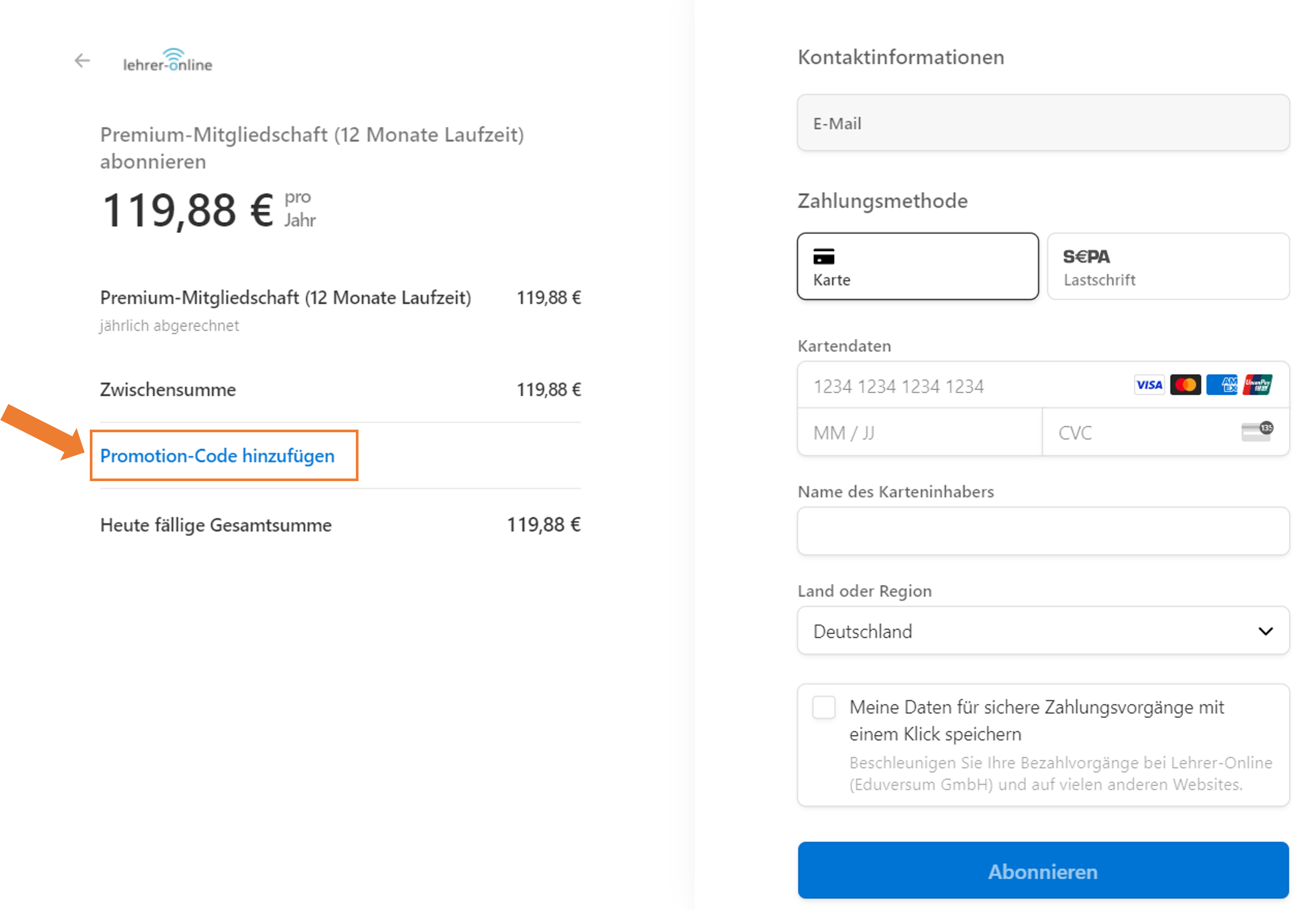Click the American Express icon
Screen dimensions: 1316x910
tap(1222, 385)
